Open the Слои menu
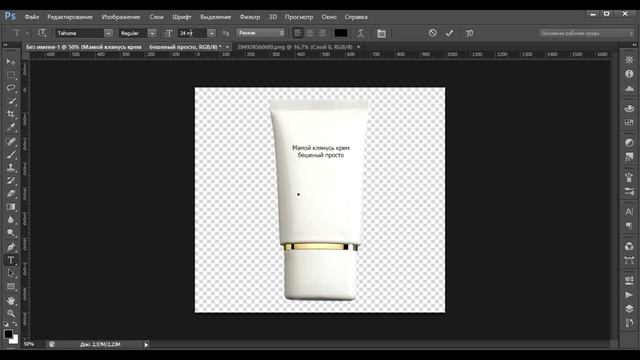The image size is (640, 360). point(156,17)
